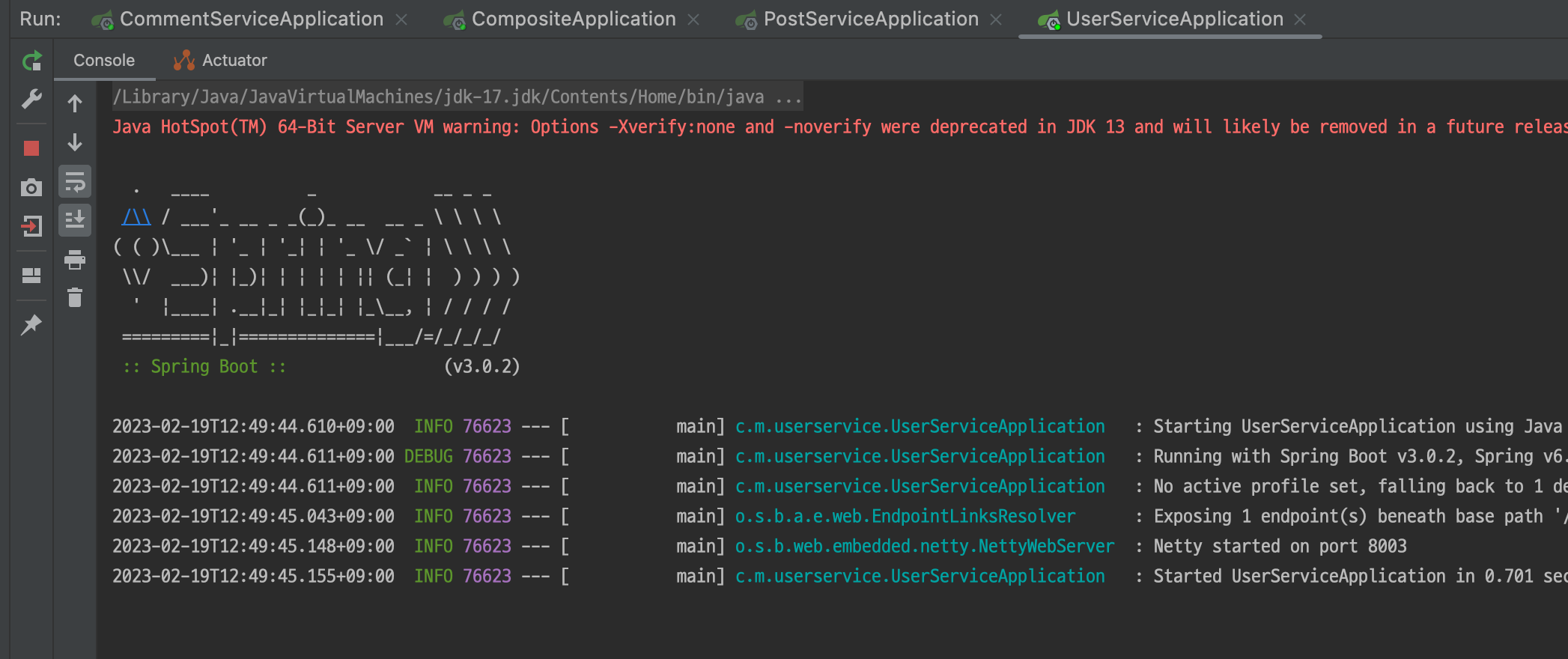This screenshot has height=659, width=1568.
Task: Toggle soft-wrap for console output
Action: [x=75, y=182]
